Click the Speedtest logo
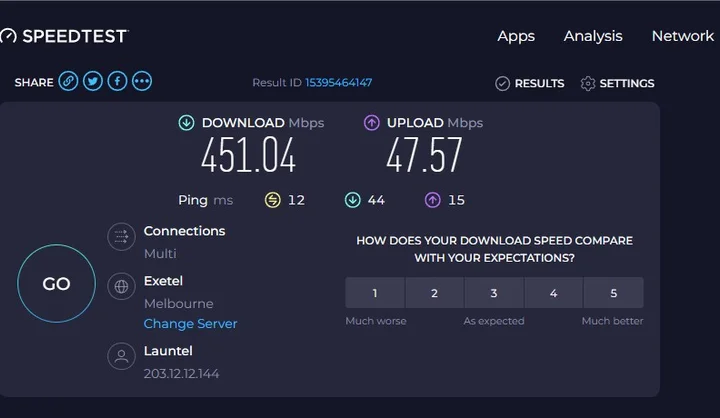 pos(64,36)
